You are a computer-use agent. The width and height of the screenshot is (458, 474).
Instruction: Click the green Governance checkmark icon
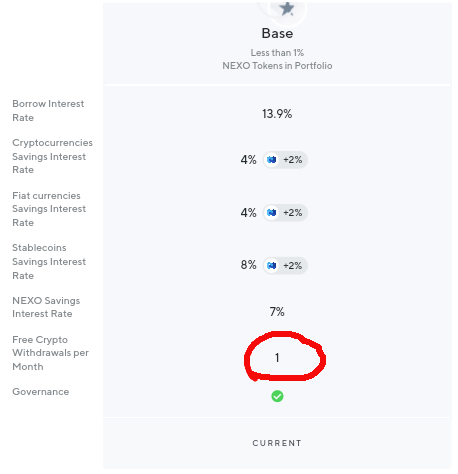click(277, 396)
